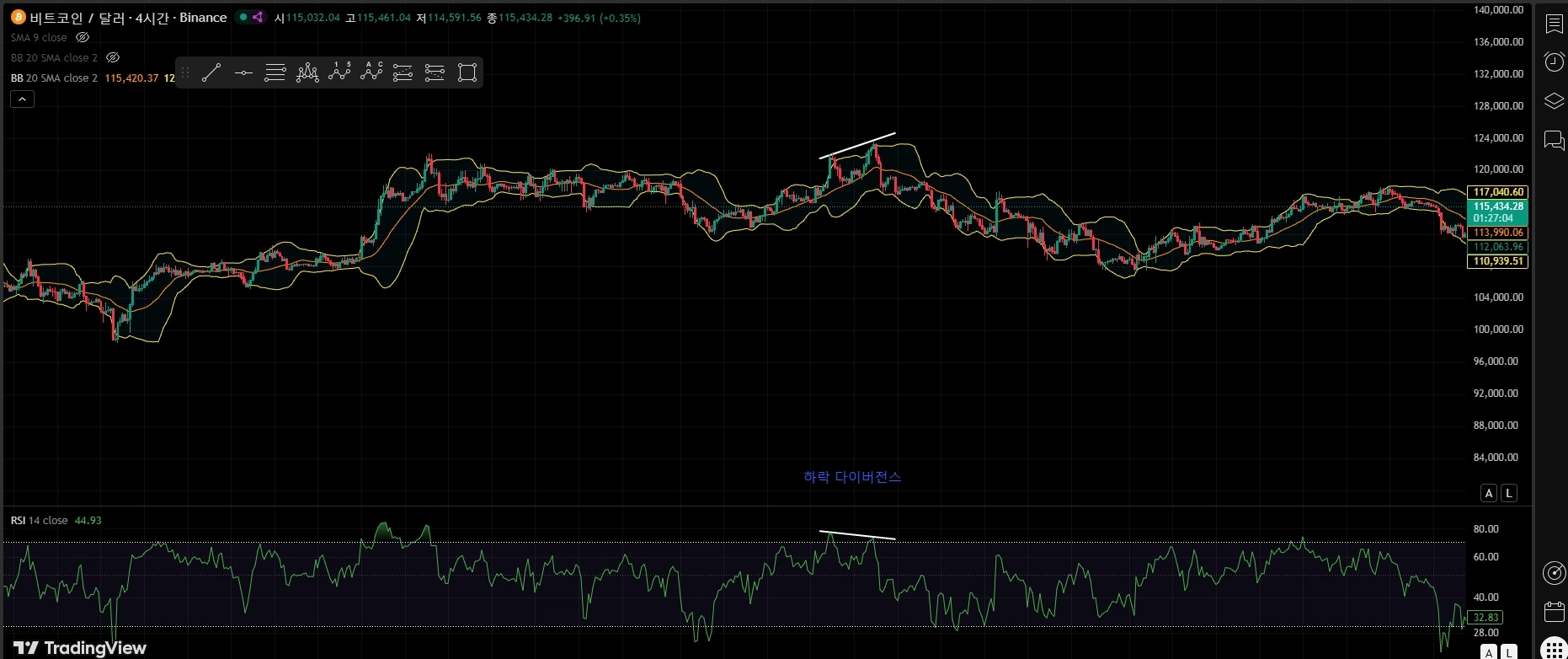Screen dimensions: 1568x659
Task: Unhide the second-row BB 20 SMA indicator
Action: point(113,58)
